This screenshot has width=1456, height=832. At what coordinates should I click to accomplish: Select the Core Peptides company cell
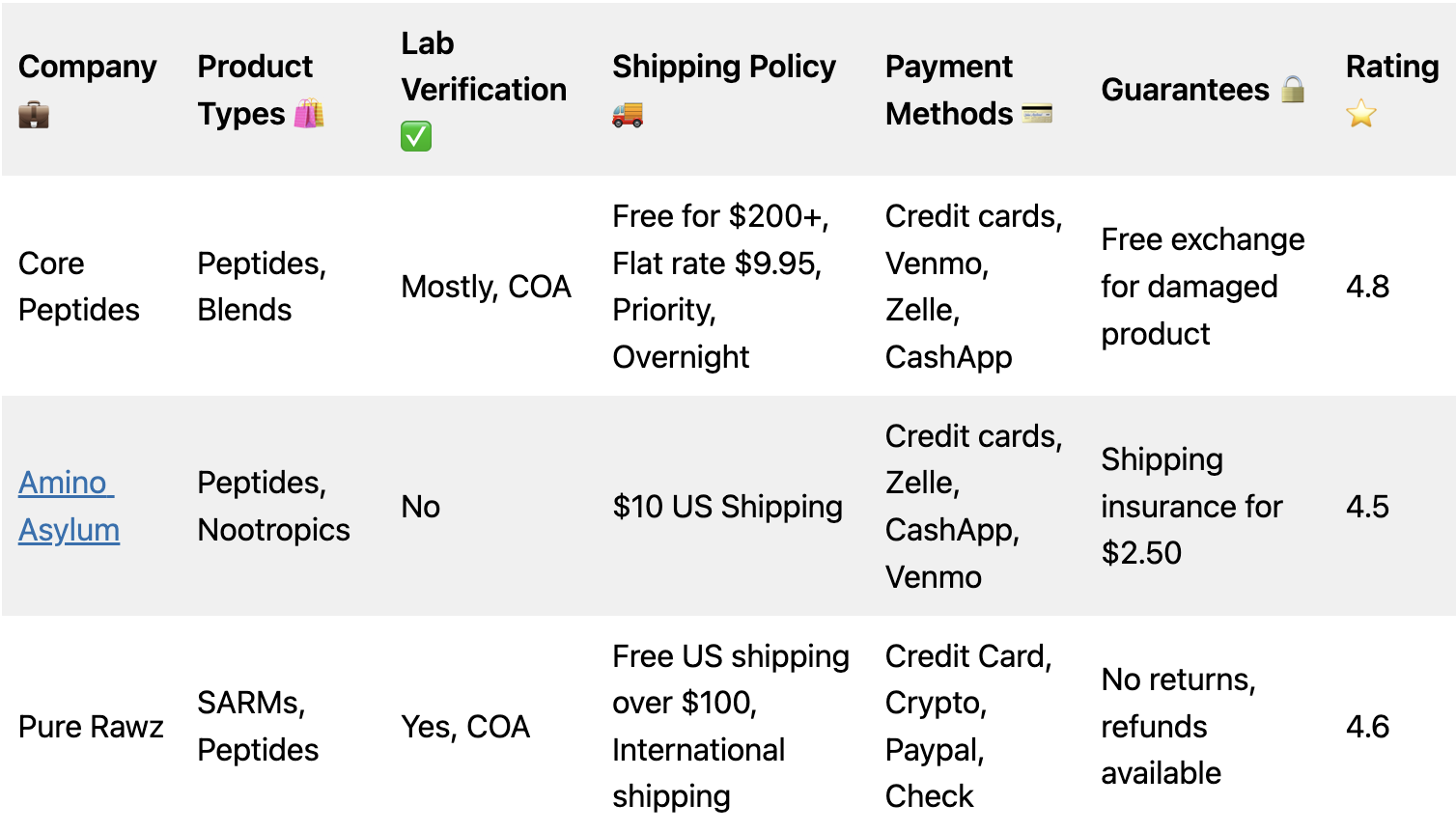click(x=78, y=287)
